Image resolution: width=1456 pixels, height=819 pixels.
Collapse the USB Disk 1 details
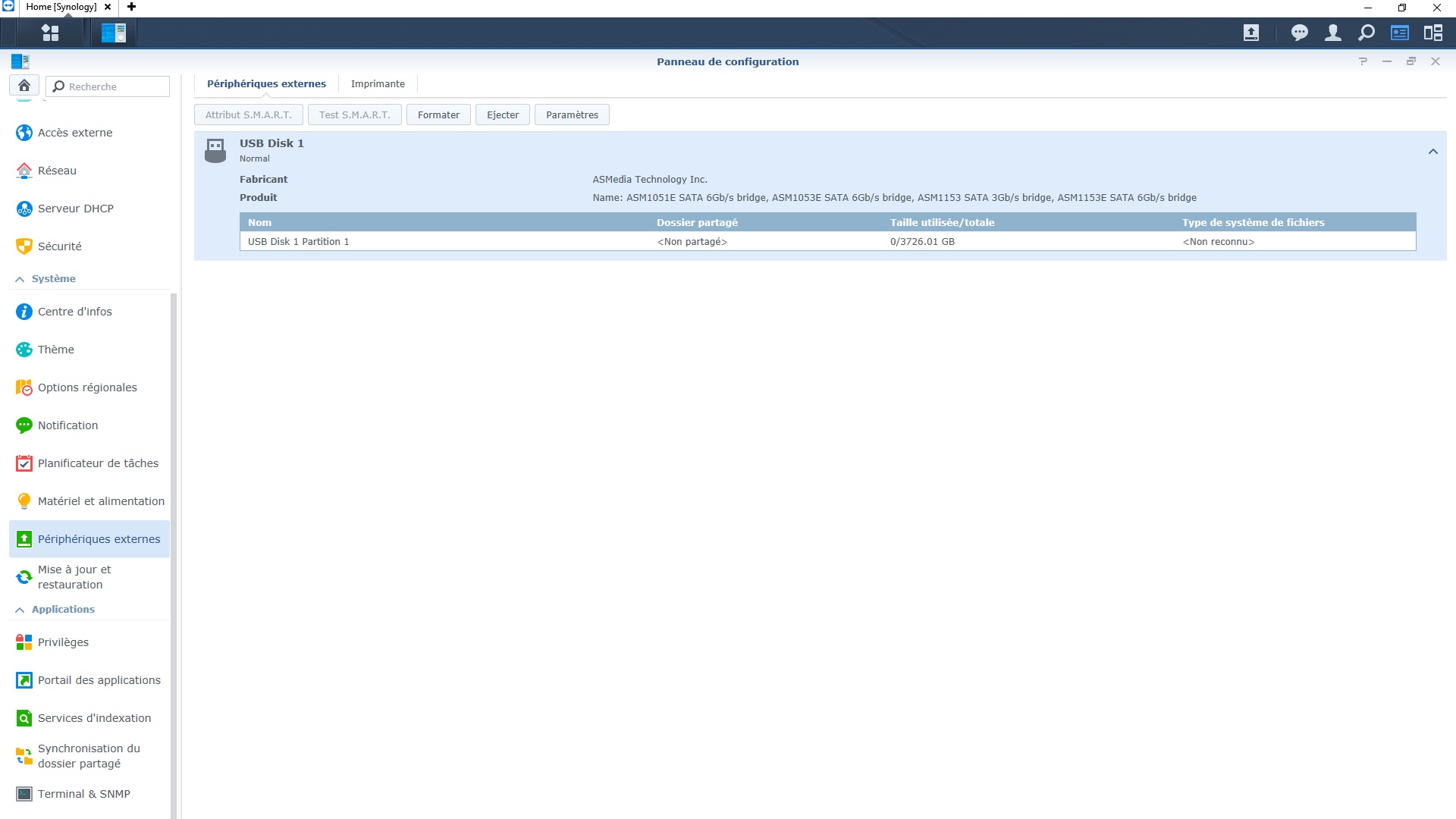click(x=1432, y=152)
